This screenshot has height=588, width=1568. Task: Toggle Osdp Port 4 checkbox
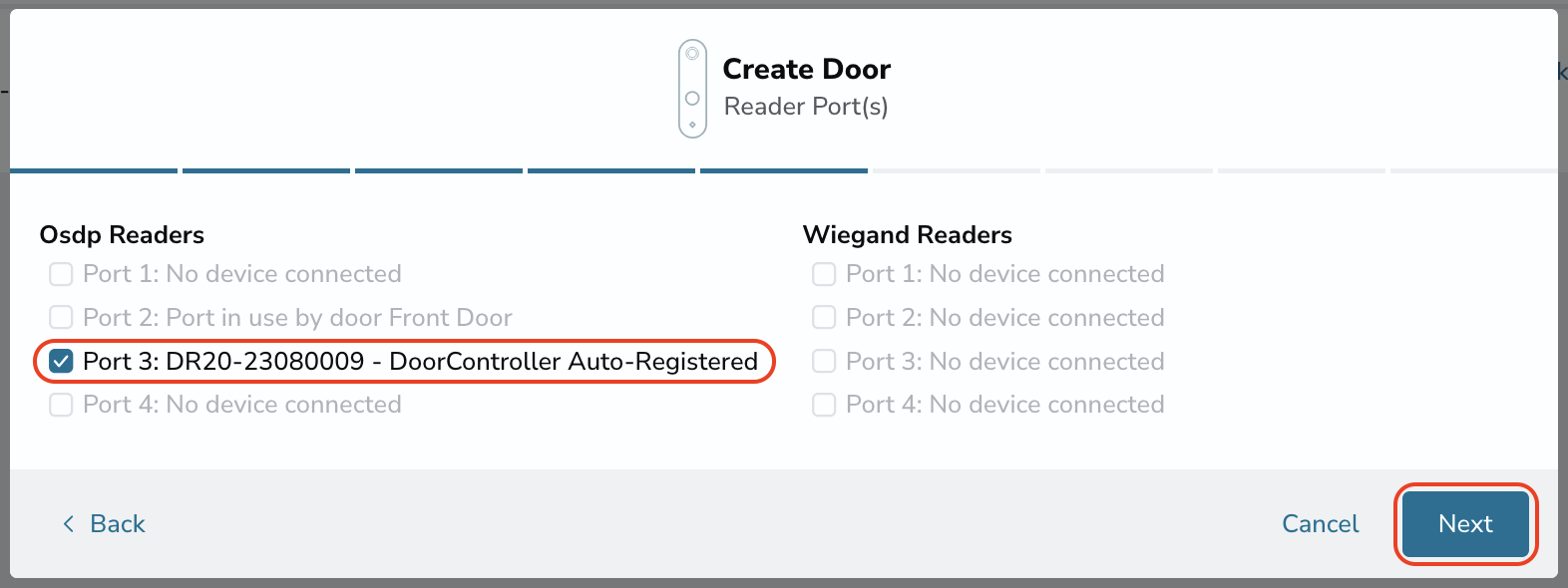pyautogui.click(x=61, y=405)
